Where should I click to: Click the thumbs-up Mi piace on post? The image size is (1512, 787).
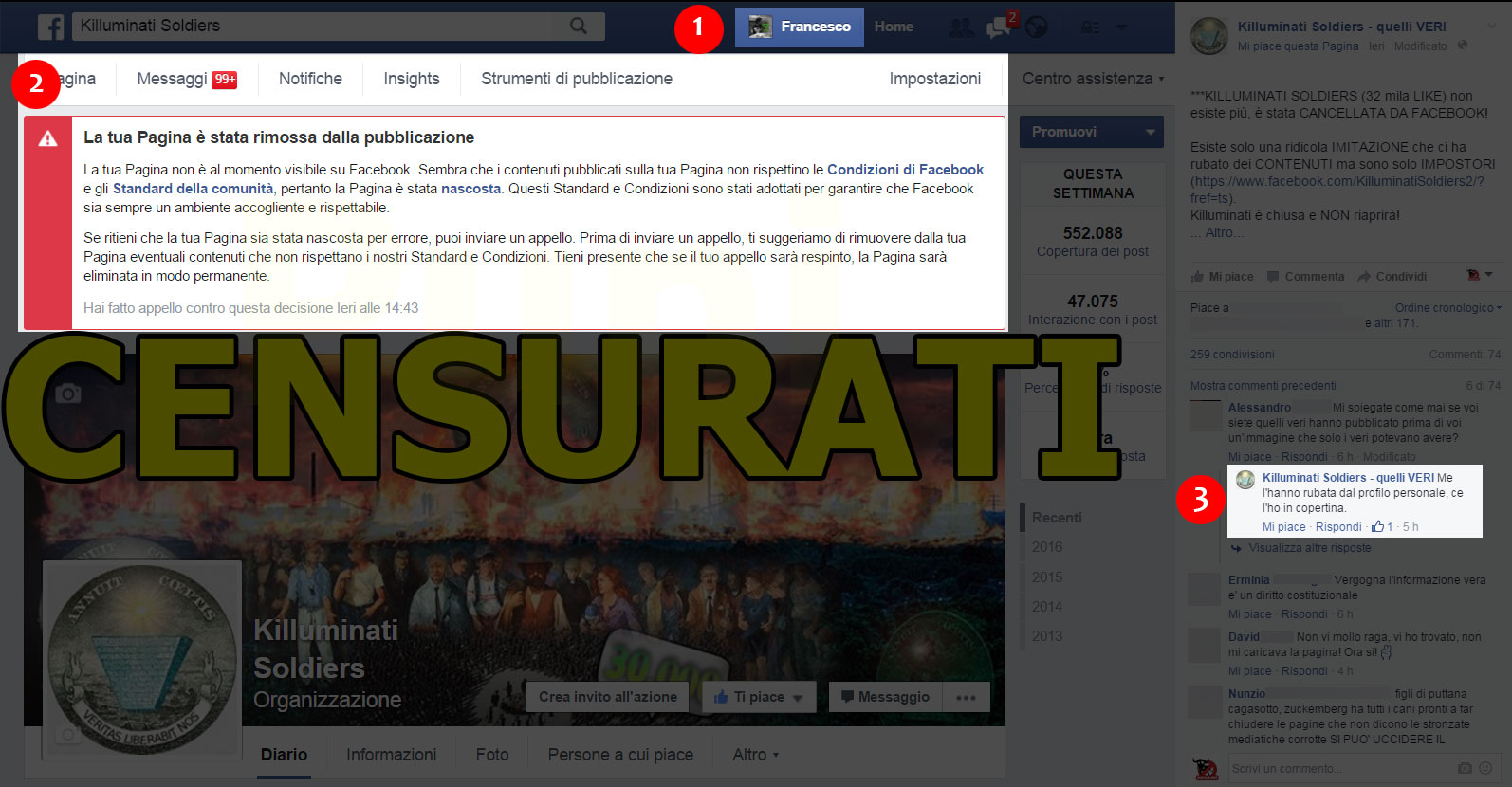1223,277
